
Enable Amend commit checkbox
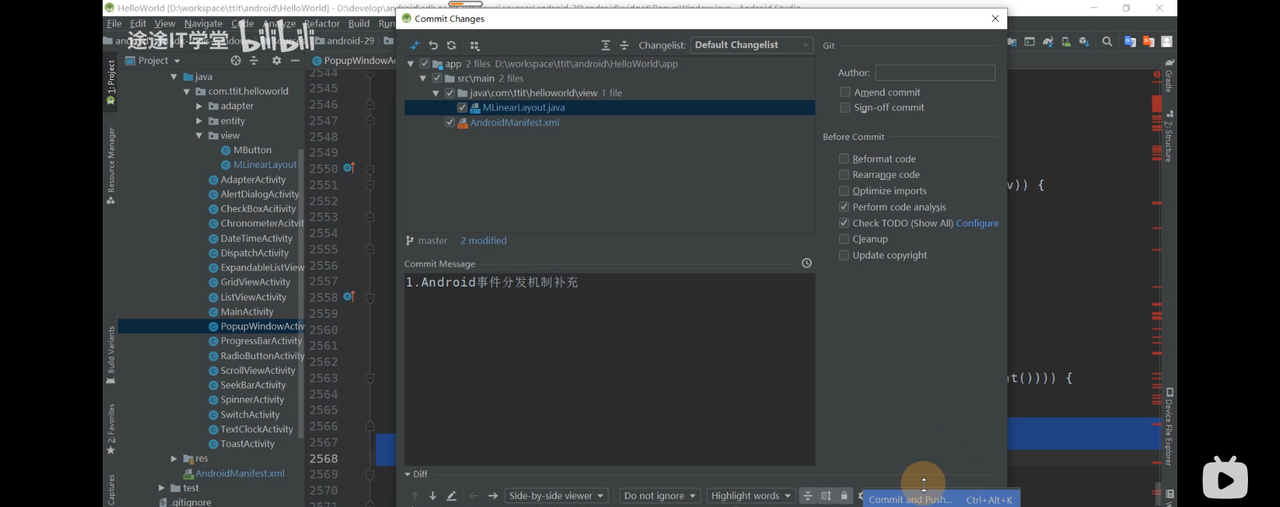(845, 92)
